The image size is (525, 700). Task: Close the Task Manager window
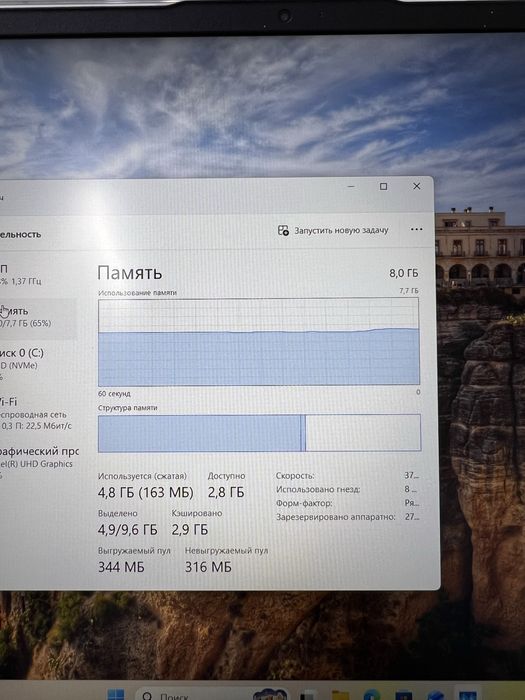(417, 186)
